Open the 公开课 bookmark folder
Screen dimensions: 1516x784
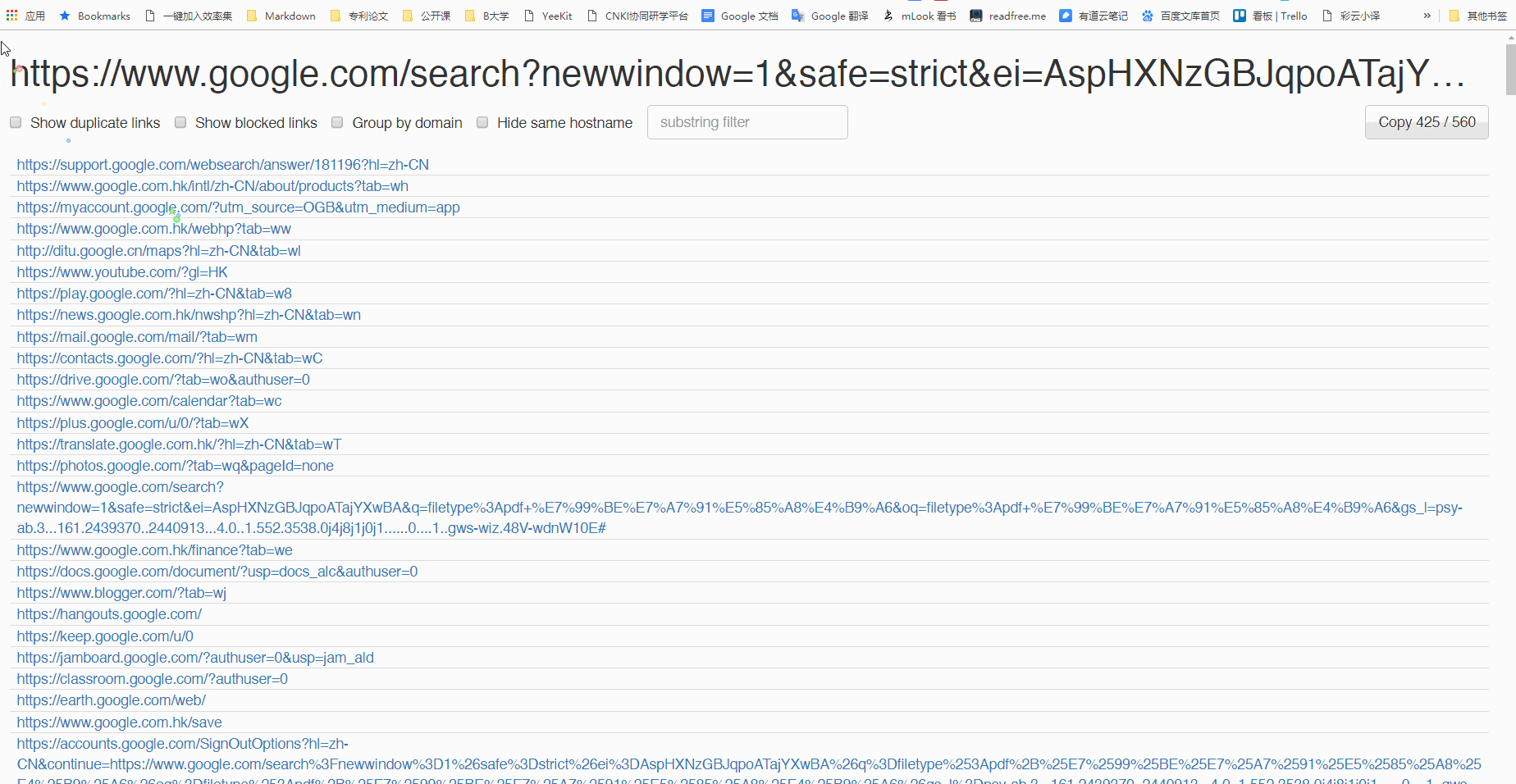click(x=408, y=16)
